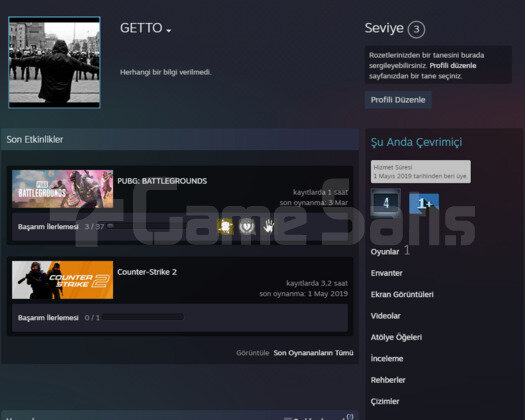Screen dimensions: 525x420
Task: Click 'Herhangi bir bilgi verilmedi.' summary text
Action: [x=166, y=72]
